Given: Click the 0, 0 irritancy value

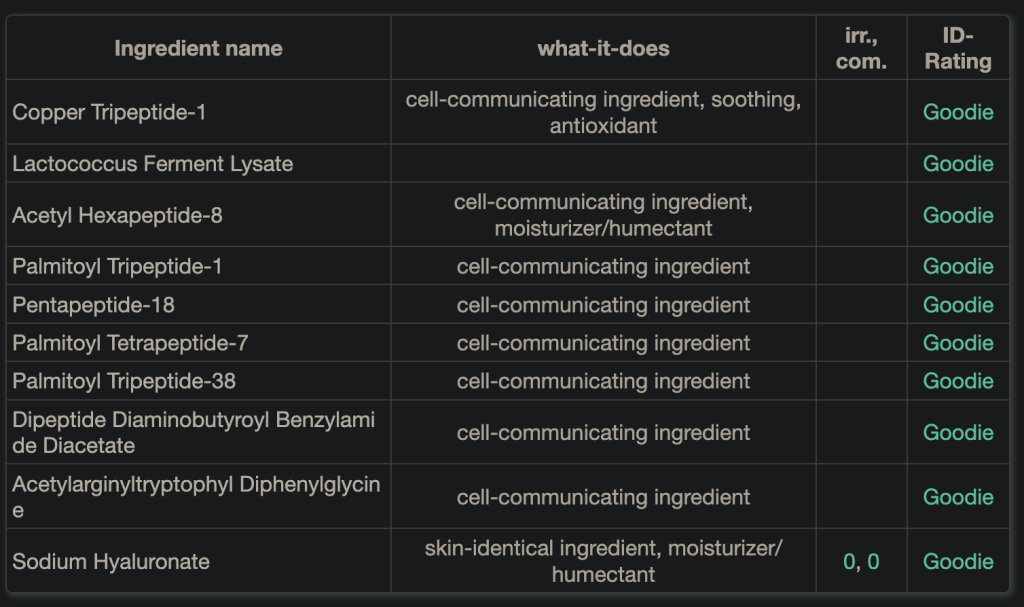Looking at the screenshot, I should pos(861,561).
